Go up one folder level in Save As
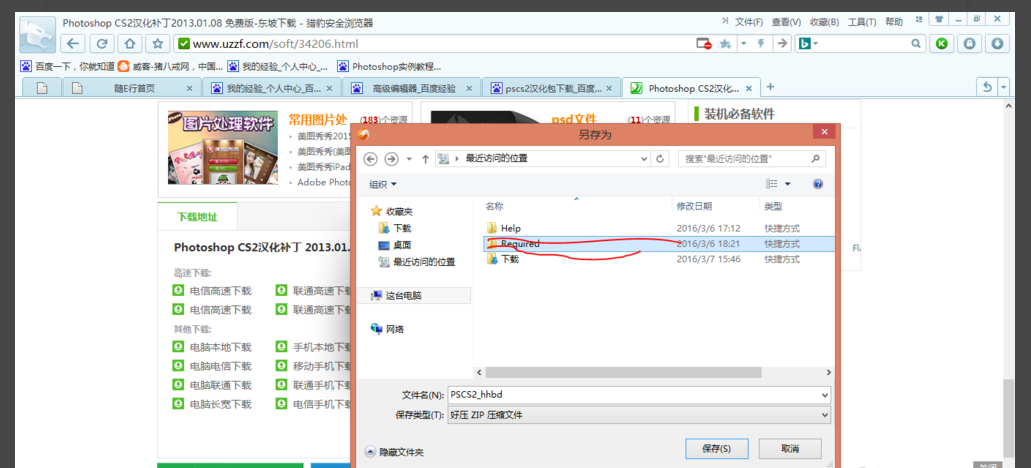The image size is (1031, 468). 425,158
